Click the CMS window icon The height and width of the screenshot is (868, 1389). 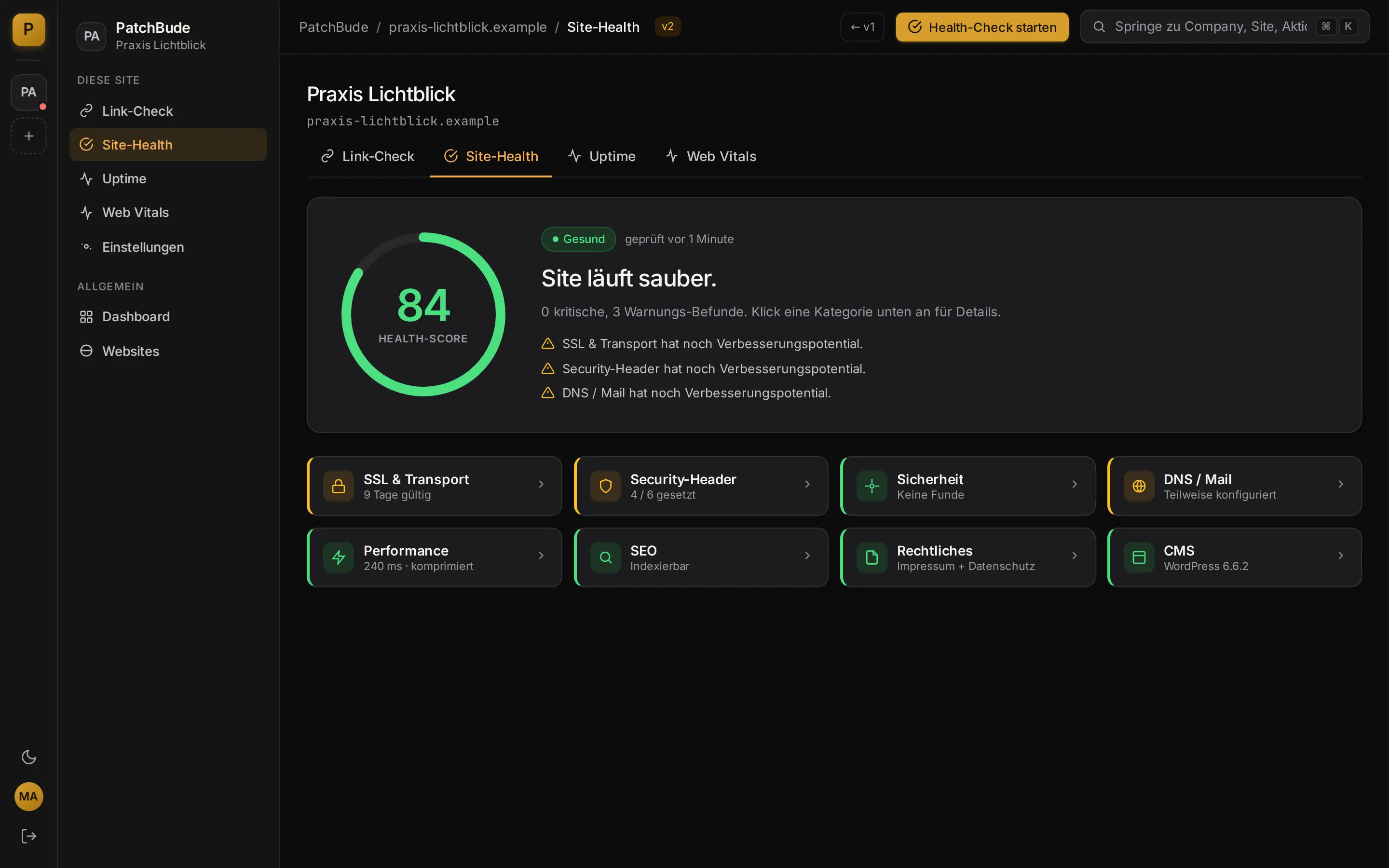tap(1139, 557)
